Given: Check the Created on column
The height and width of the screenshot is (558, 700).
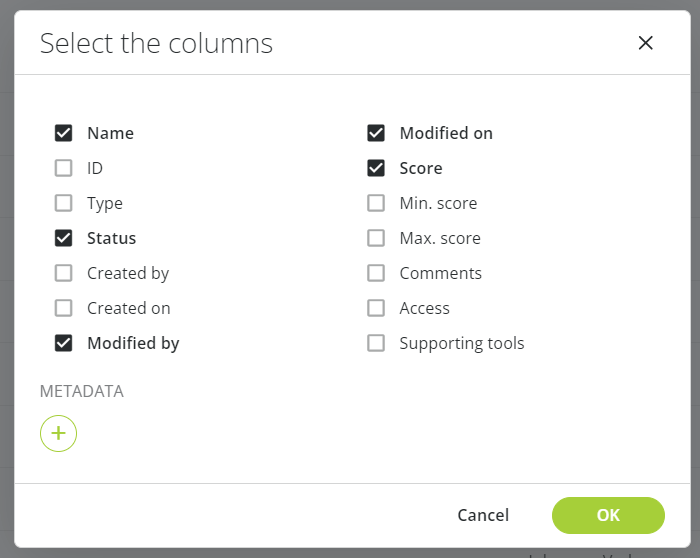Looking at the screenshot, I should [x=63, y=308].
